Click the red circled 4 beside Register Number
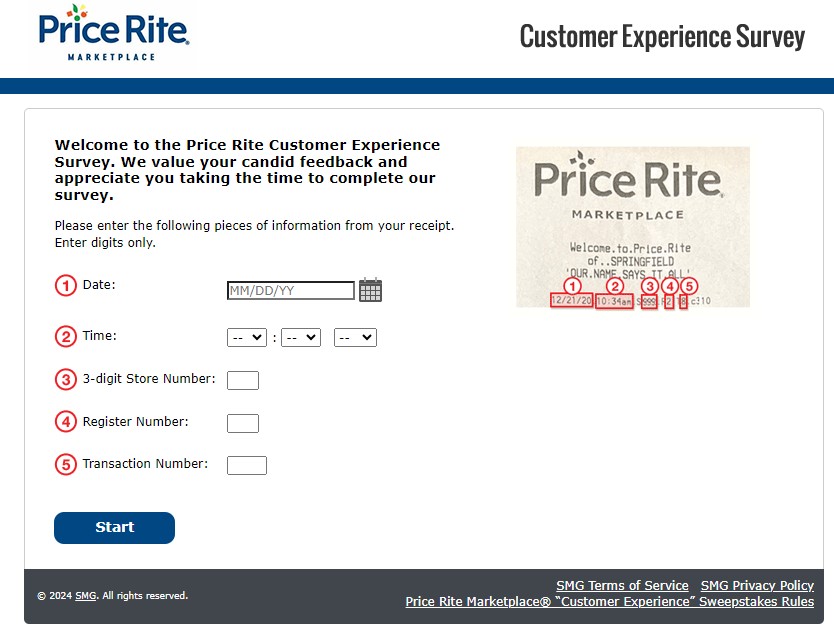 65,422
